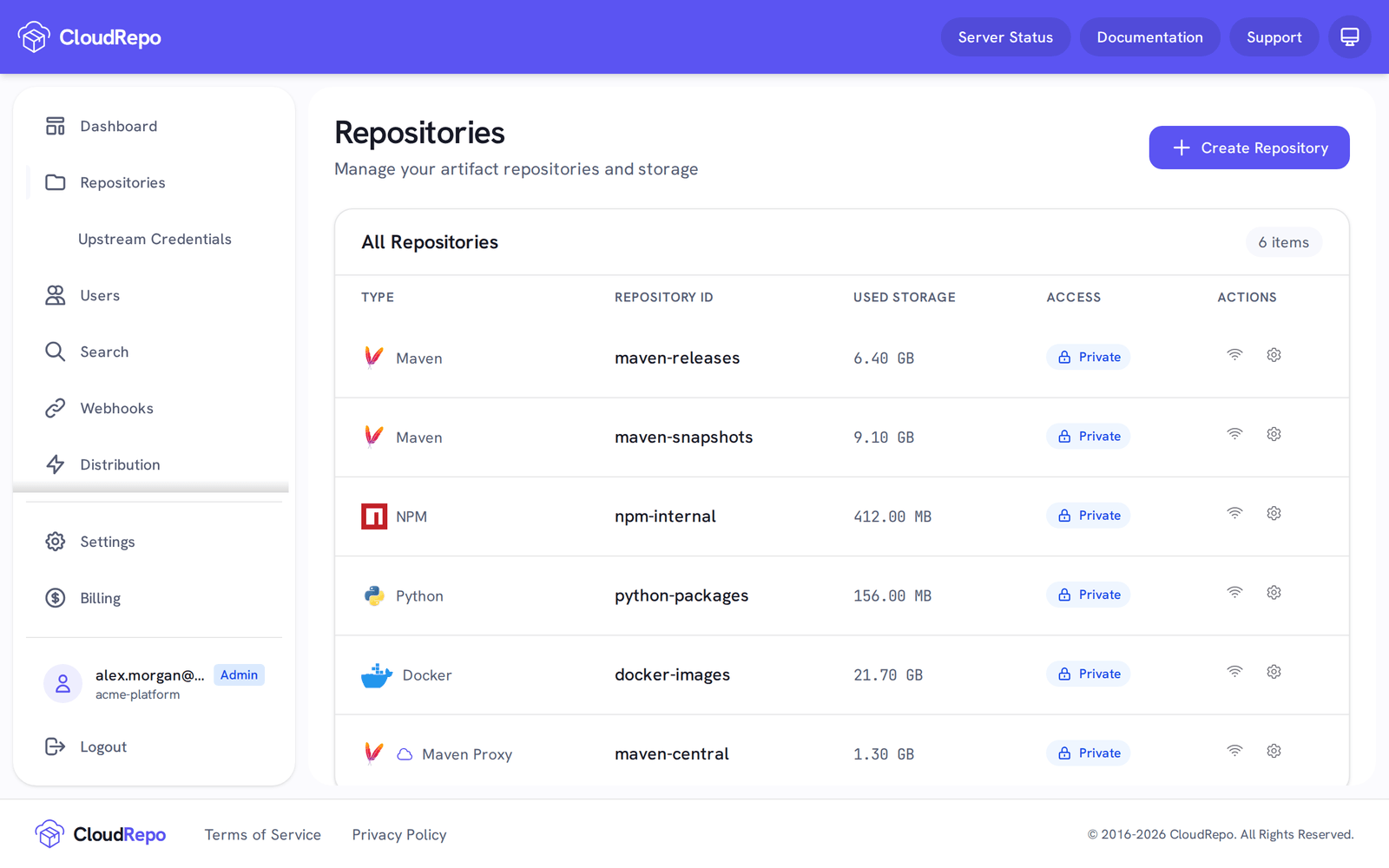Go to Users in the sidebar
Viewport: 1389px width, 868px height.
click(154, 296)
